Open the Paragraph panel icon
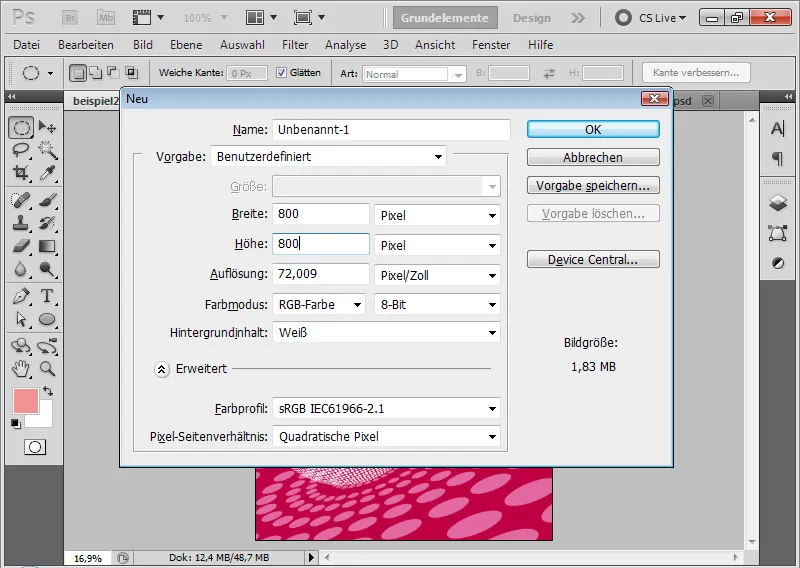 tap(778, 159)
